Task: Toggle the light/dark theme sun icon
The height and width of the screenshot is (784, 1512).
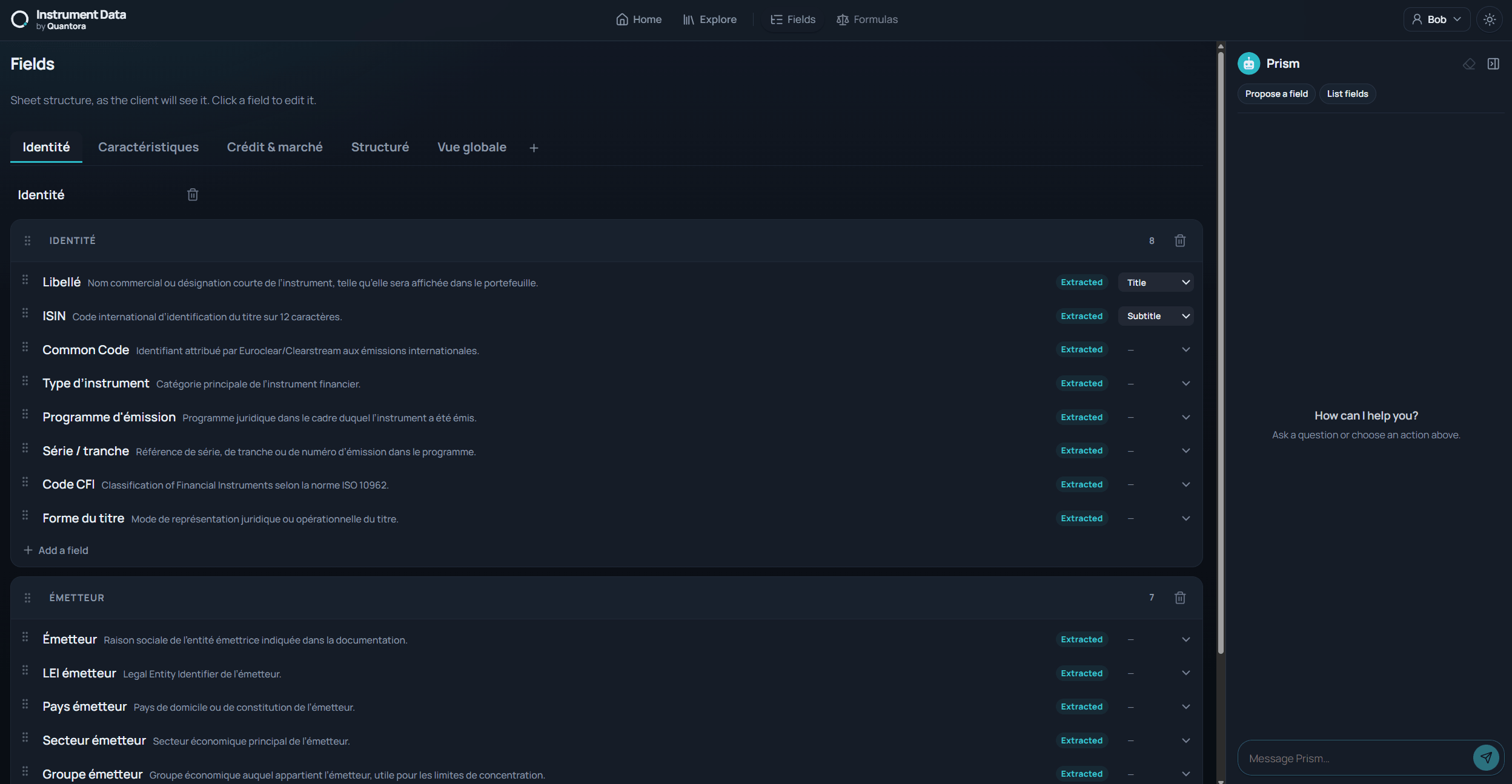Action: coord(1490,19)
